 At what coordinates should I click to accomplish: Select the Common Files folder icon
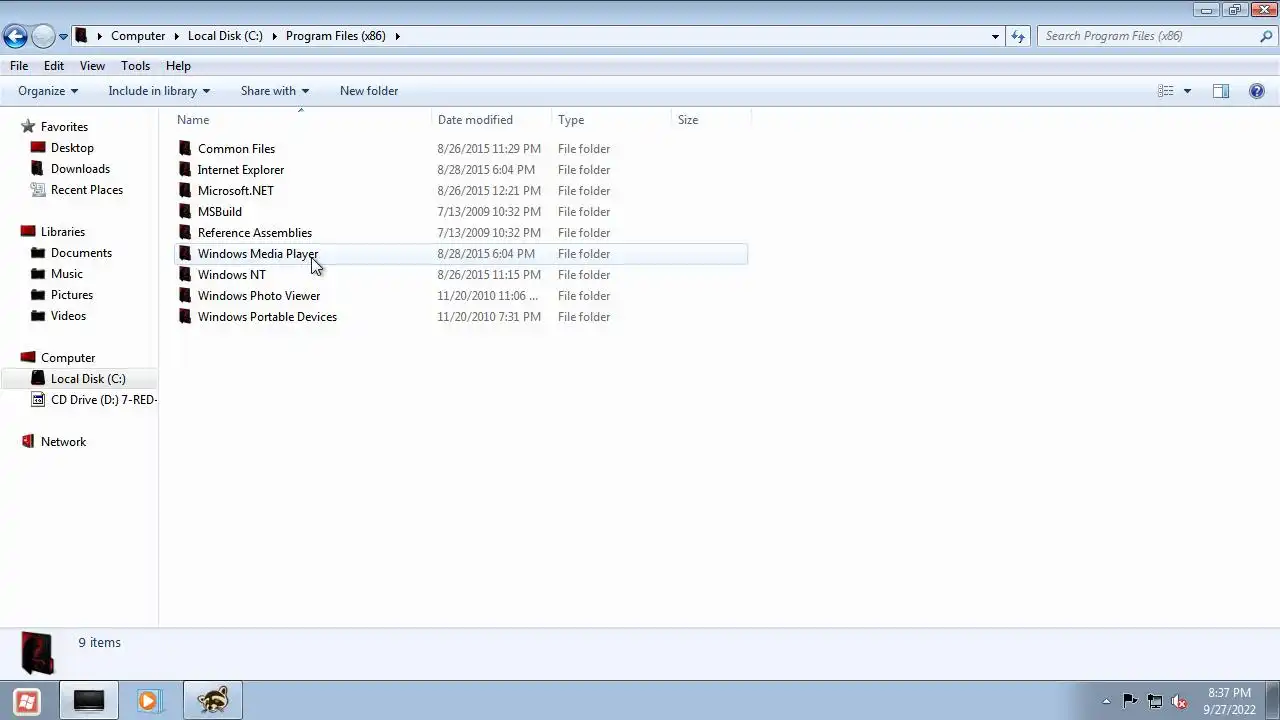pos(185,149)
